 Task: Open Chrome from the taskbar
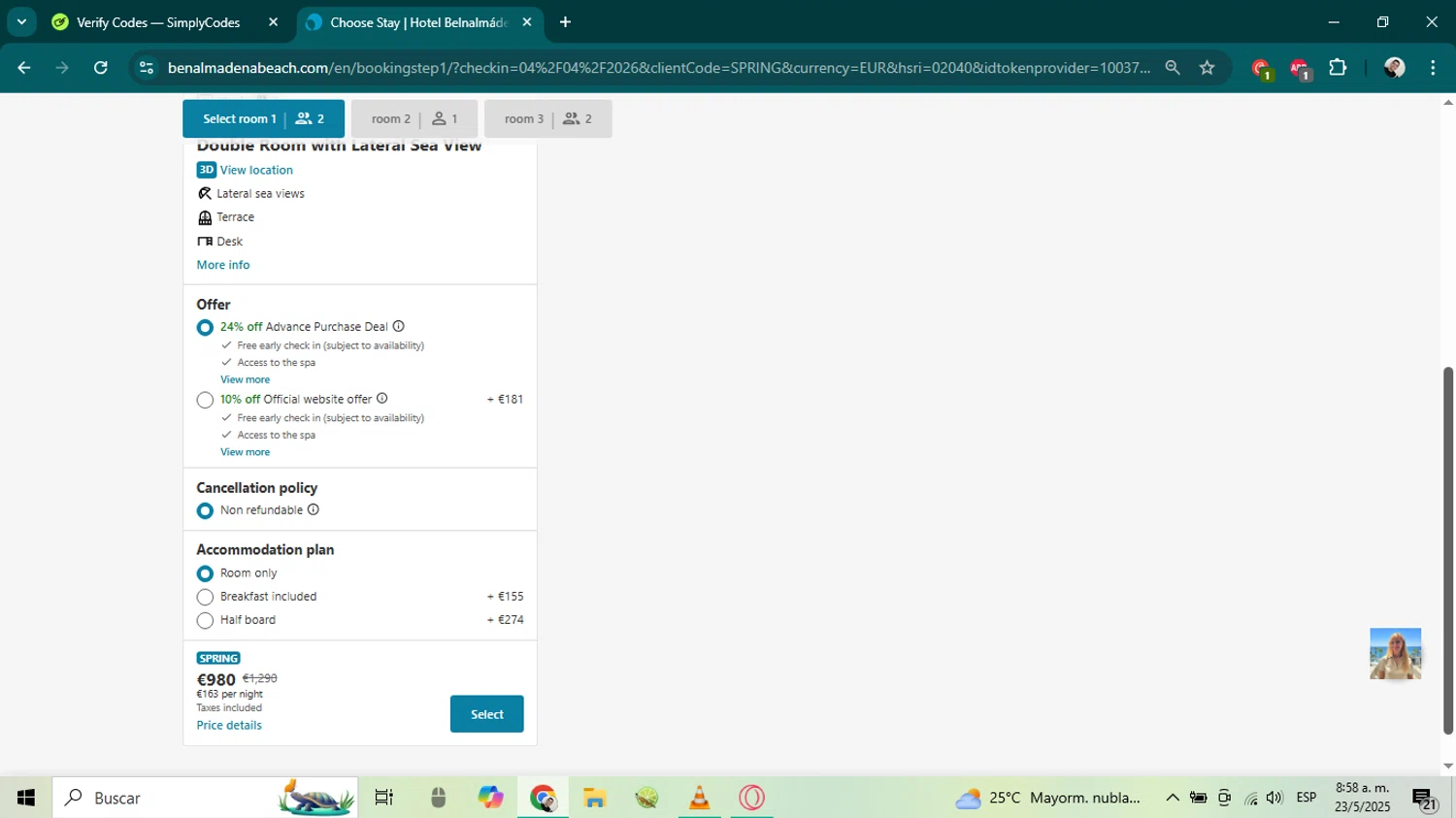pyautogui.click(x=543, y=798)
